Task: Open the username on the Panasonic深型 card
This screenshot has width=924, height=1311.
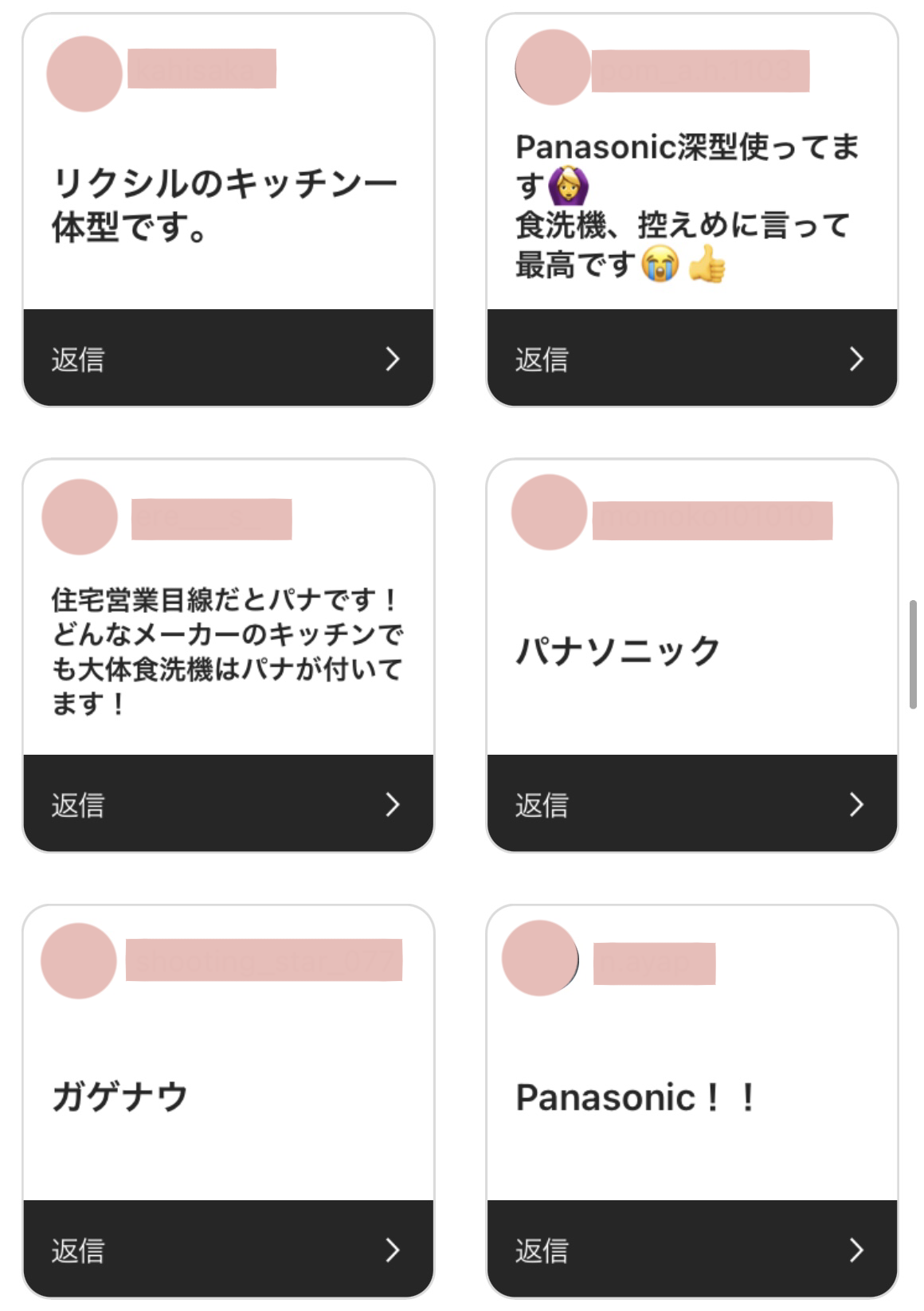Action: click(x=700, y=71)
